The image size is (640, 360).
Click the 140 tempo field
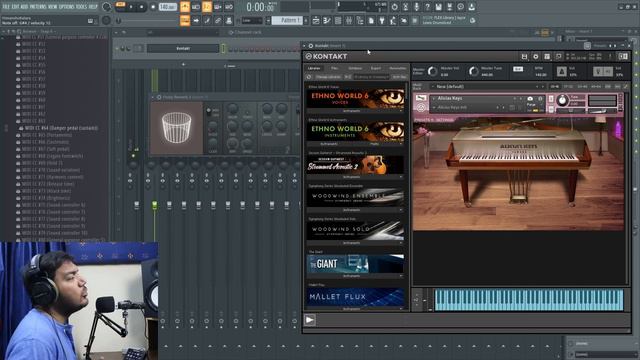click(x=167, y=7)
